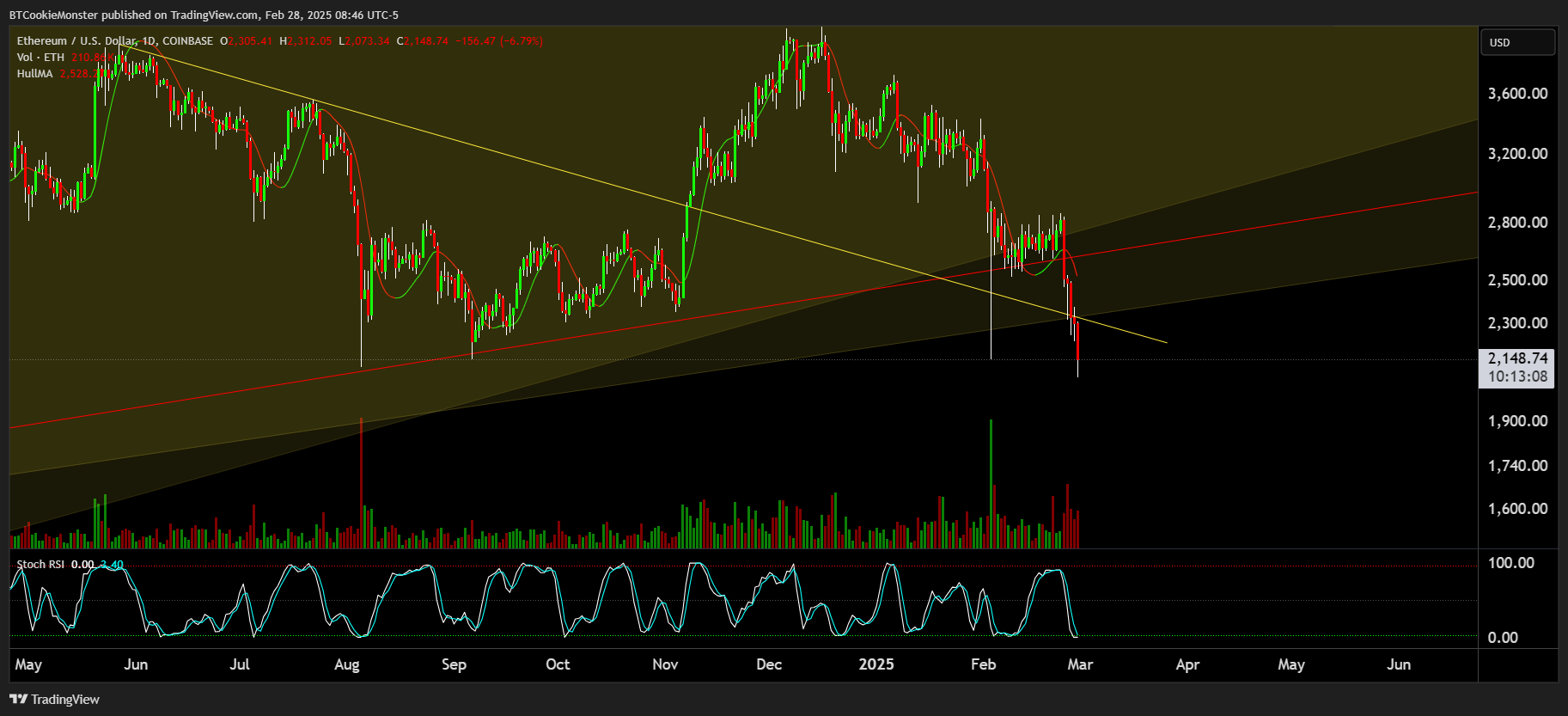Click the 1,600.00 price axis label

click(x=1517, y=509)
